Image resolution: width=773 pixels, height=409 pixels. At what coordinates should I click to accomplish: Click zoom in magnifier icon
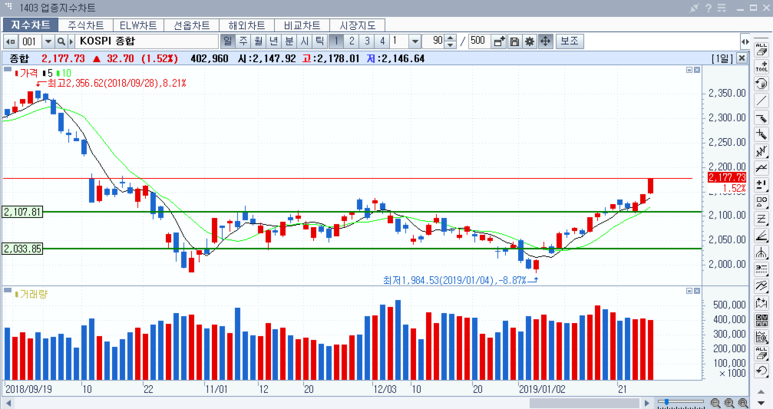729,403
